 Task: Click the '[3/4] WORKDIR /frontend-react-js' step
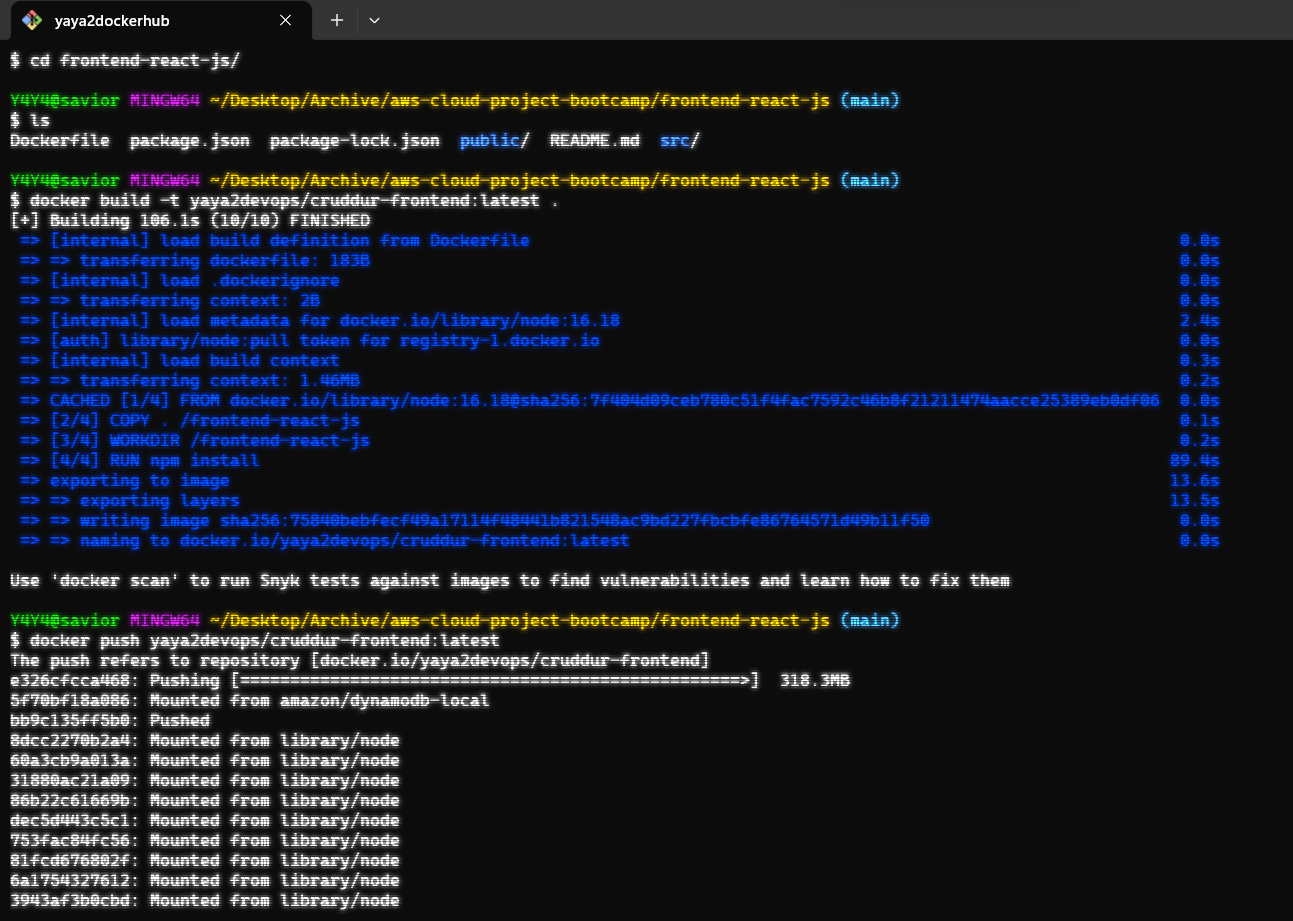[x=195, y=440]
